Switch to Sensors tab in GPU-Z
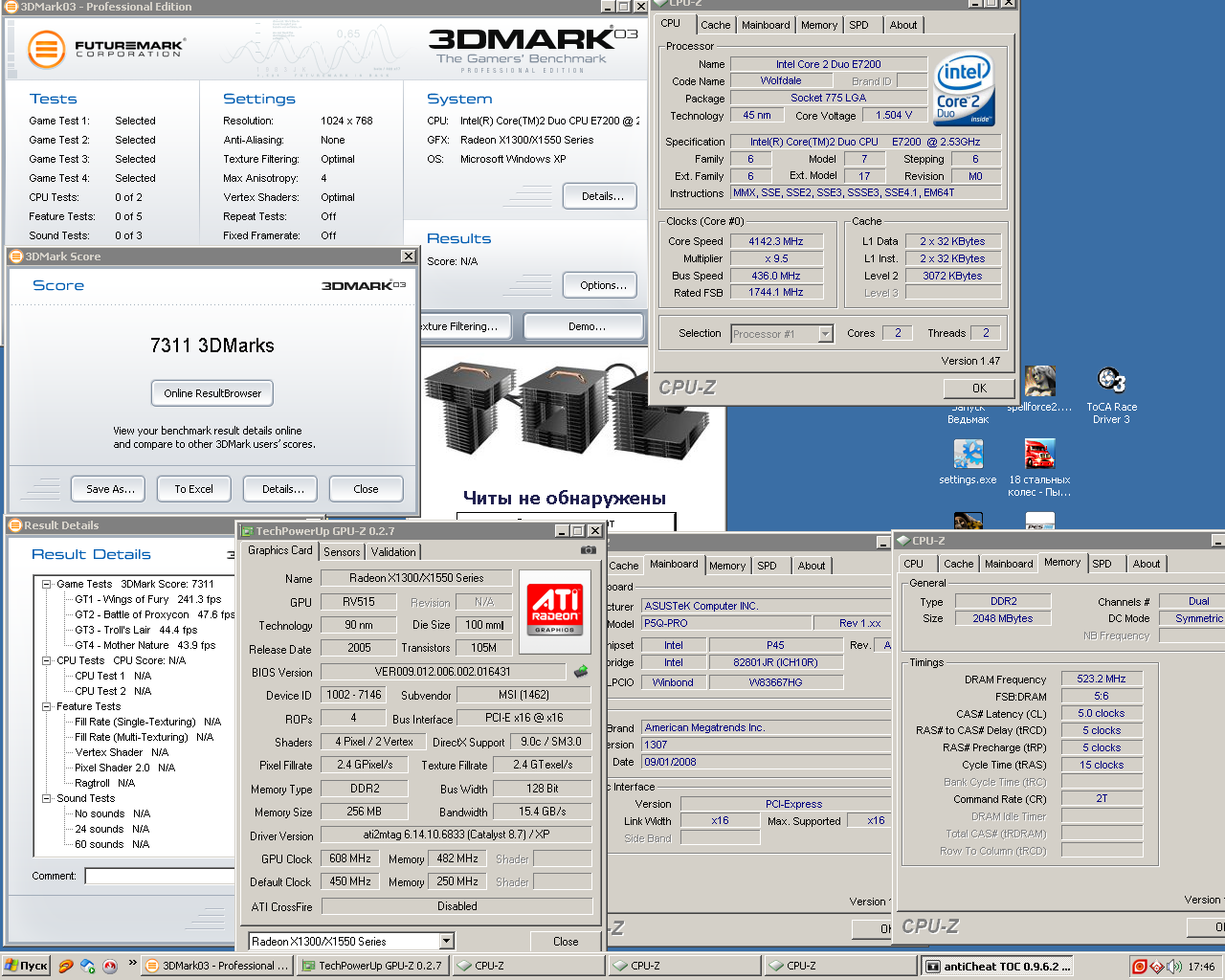This screenshot has height=980, width=1225. [x=342, y=552]
